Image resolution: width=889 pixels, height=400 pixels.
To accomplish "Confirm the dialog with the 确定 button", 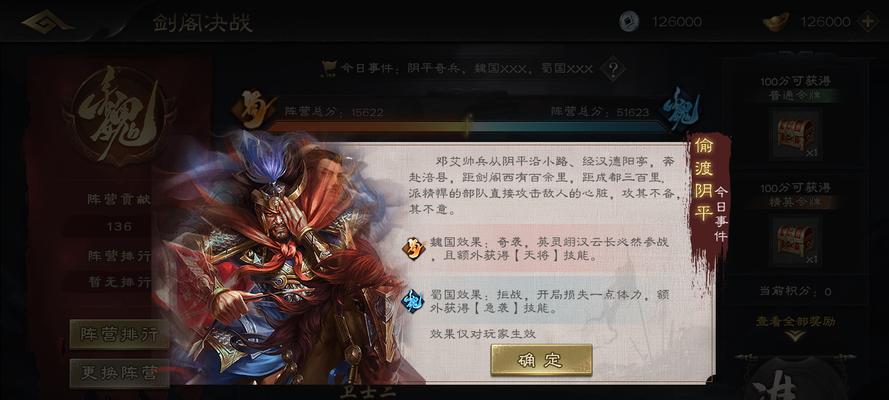I will tap(541, 360).
